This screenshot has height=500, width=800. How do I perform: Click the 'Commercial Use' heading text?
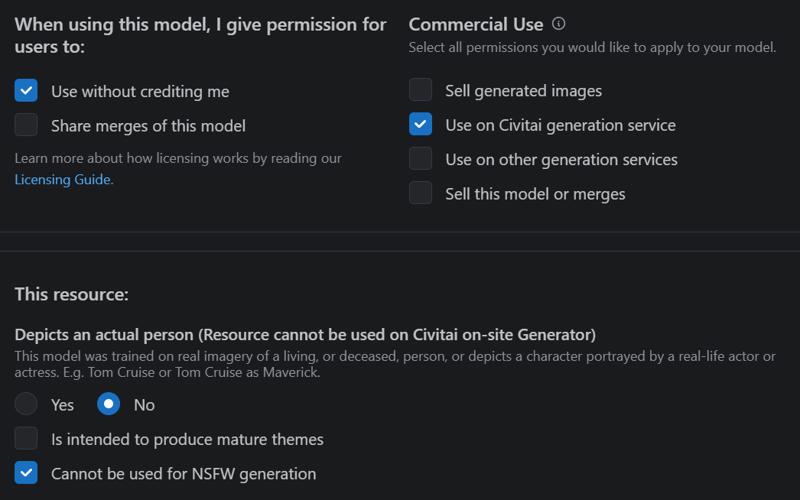pyautogui.click(x=476, y=24)
